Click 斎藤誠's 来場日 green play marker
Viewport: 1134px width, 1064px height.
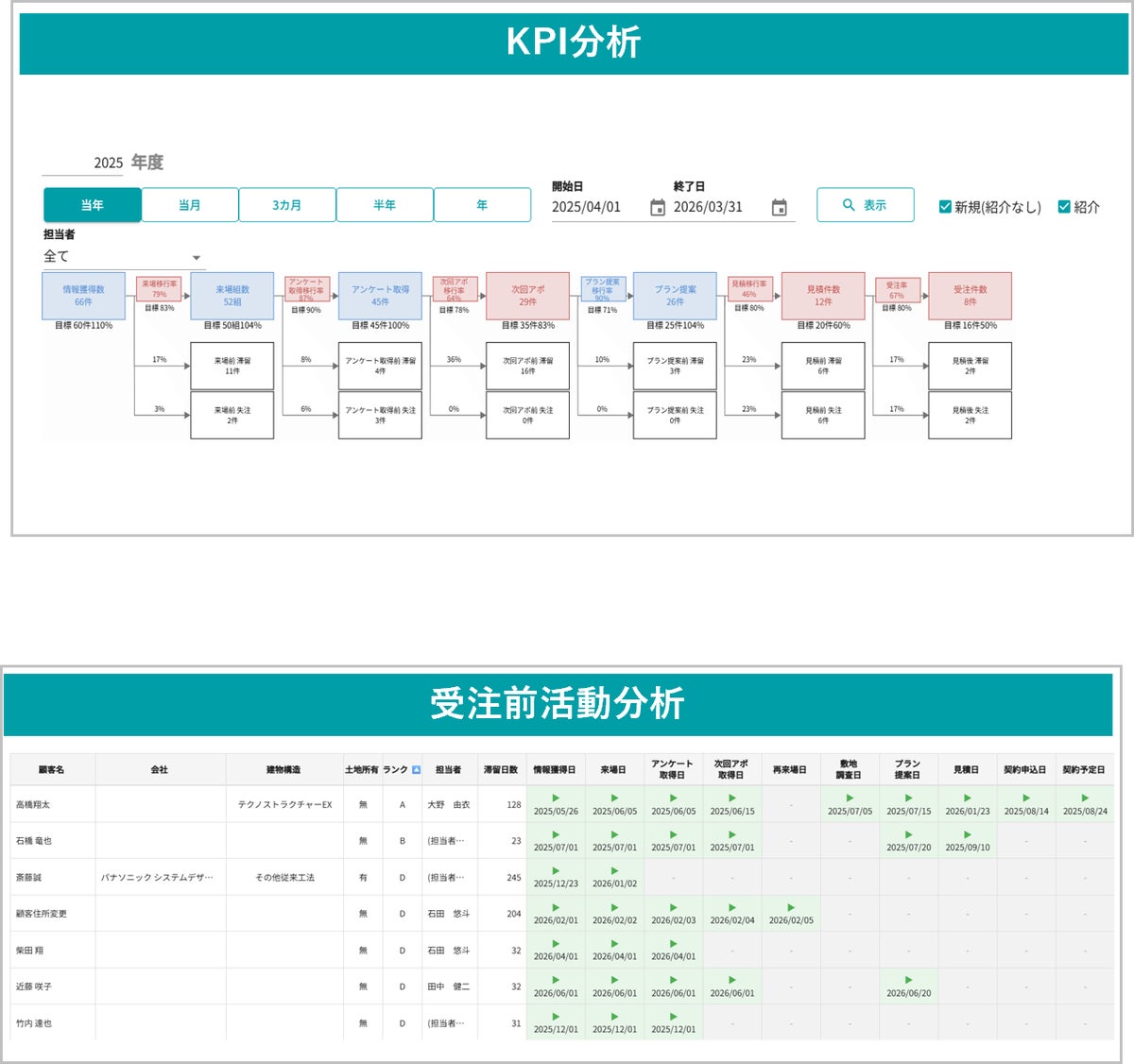point(614,871)
